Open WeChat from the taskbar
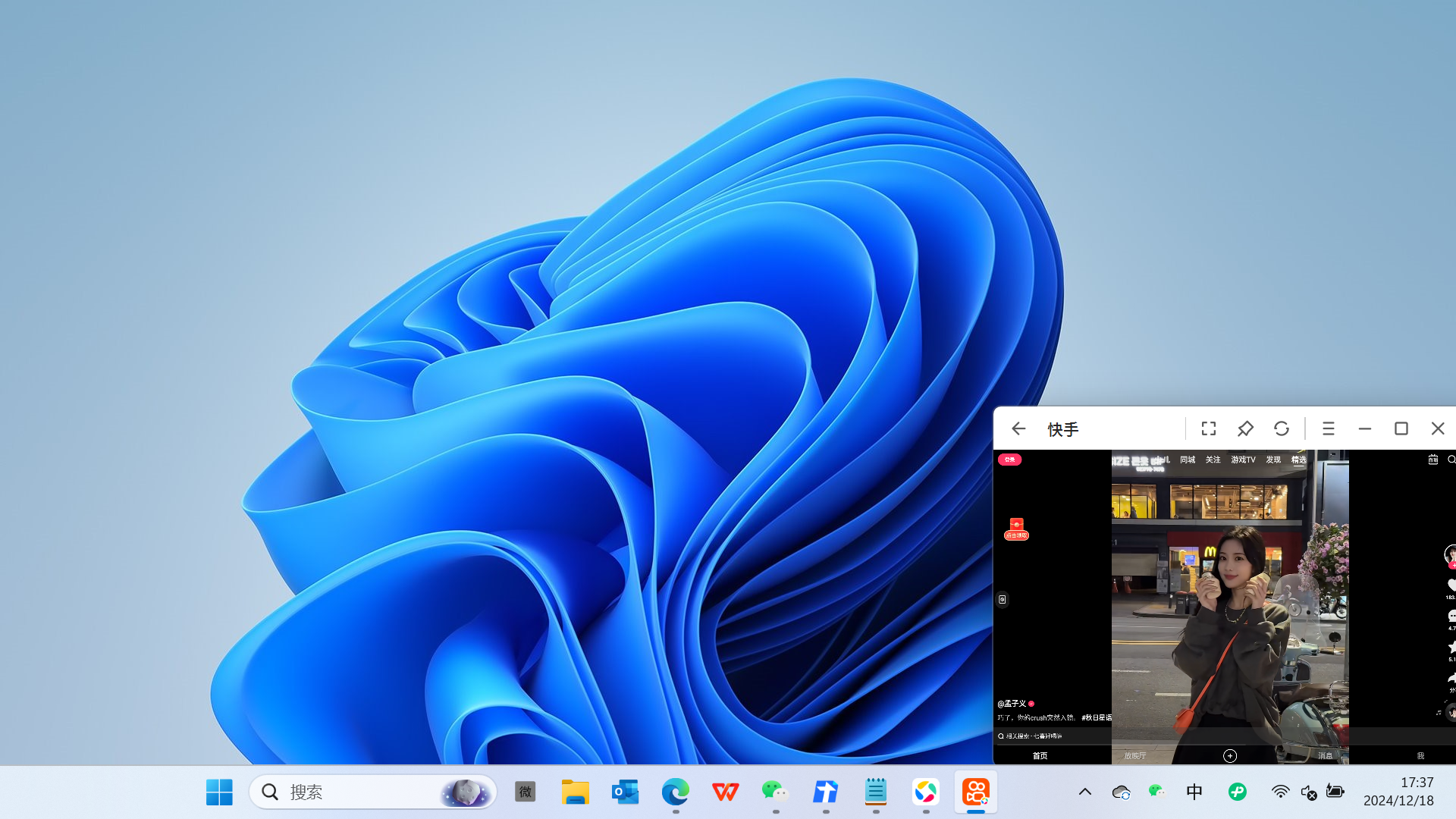 coord(776,792)
